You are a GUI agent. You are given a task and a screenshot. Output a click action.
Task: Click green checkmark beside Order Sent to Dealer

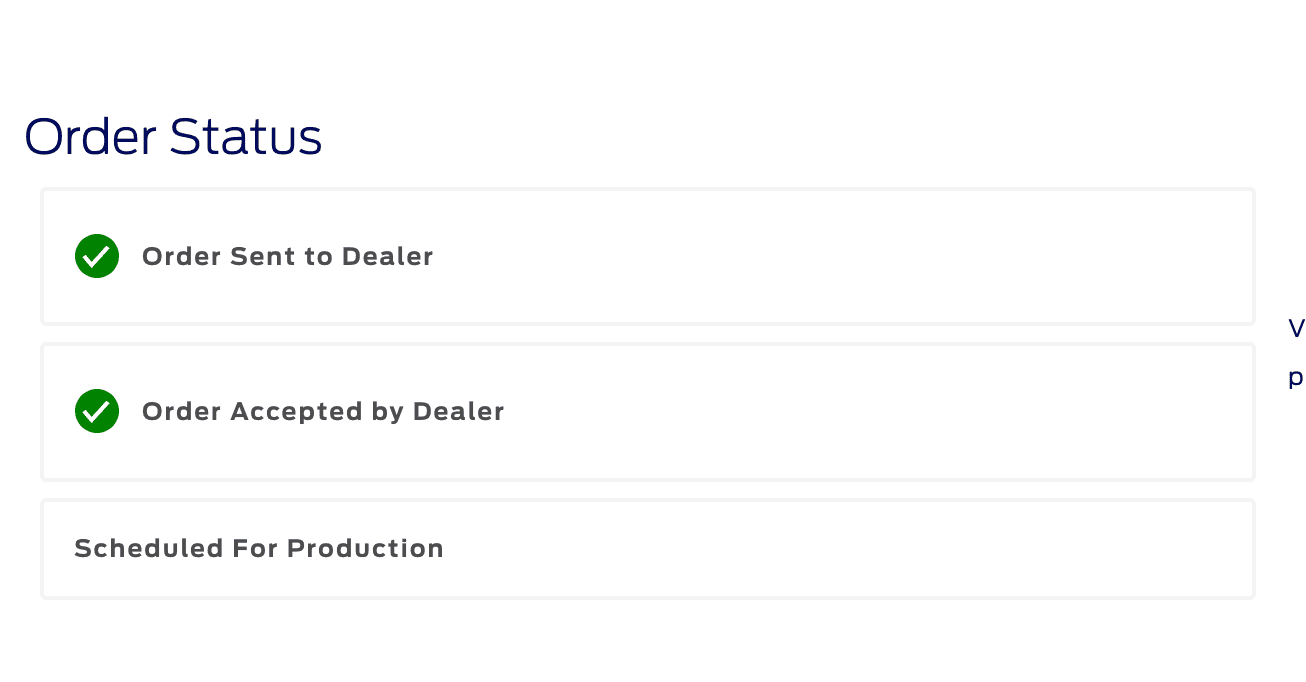[x=97, y=256]
